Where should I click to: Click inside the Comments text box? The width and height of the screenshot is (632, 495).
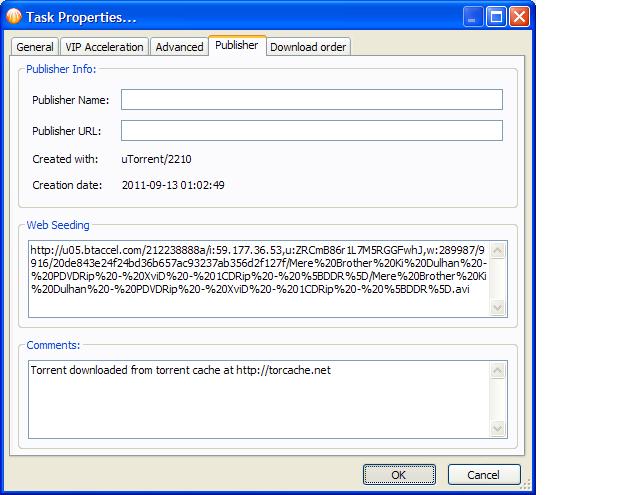pyautogui.click(x=260, y=398)
